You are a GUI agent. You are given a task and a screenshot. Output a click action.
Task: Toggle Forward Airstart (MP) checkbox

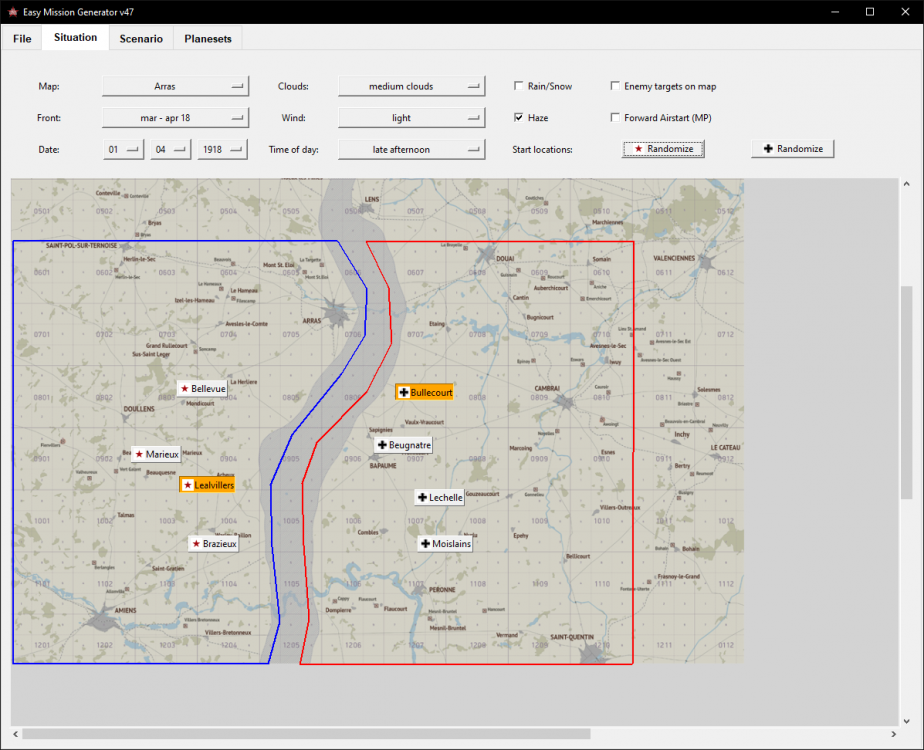coord(616,118)
